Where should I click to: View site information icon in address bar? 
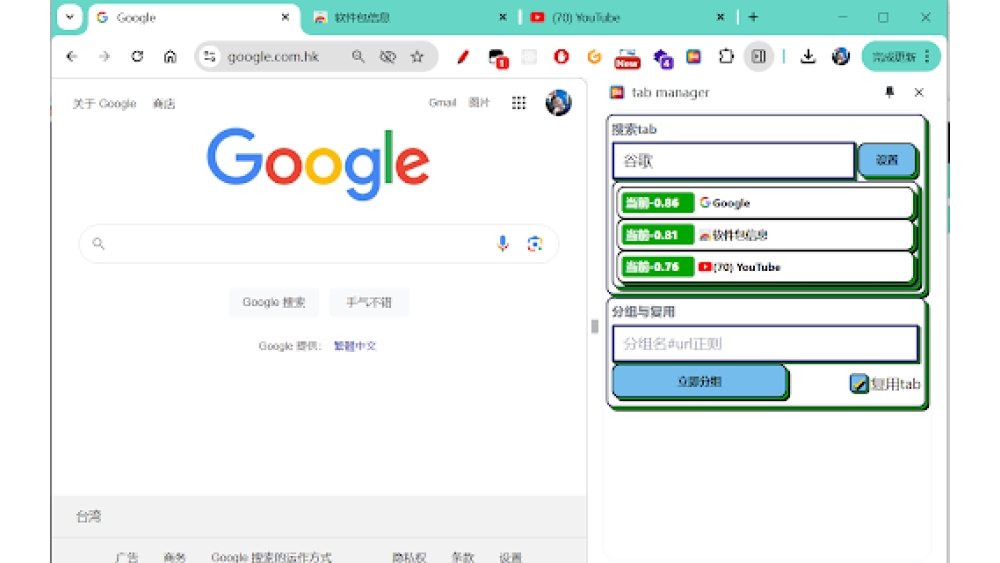pos(210,57)
